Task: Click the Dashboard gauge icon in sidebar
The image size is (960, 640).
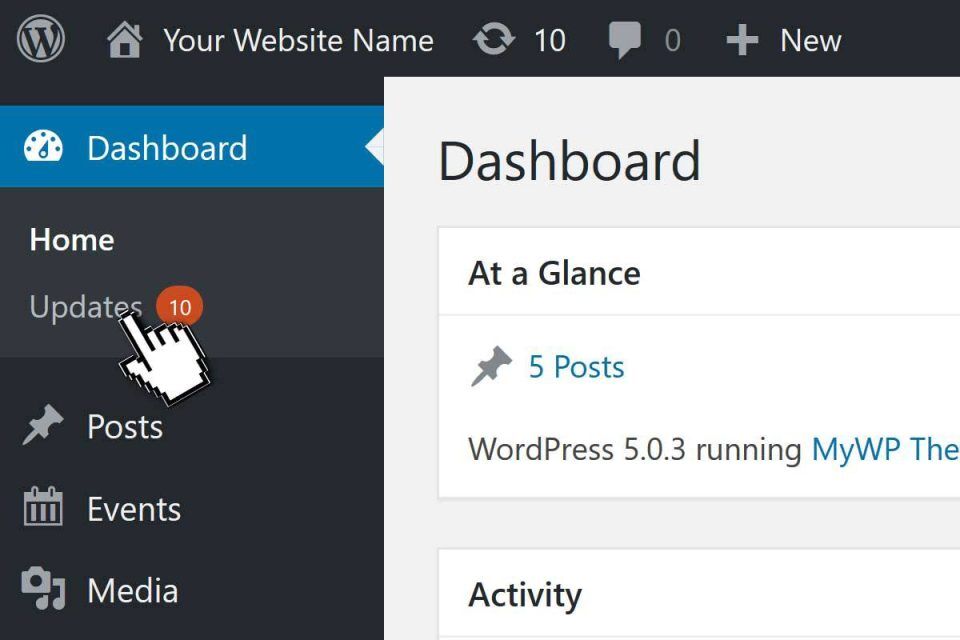Action: point(43,147)
